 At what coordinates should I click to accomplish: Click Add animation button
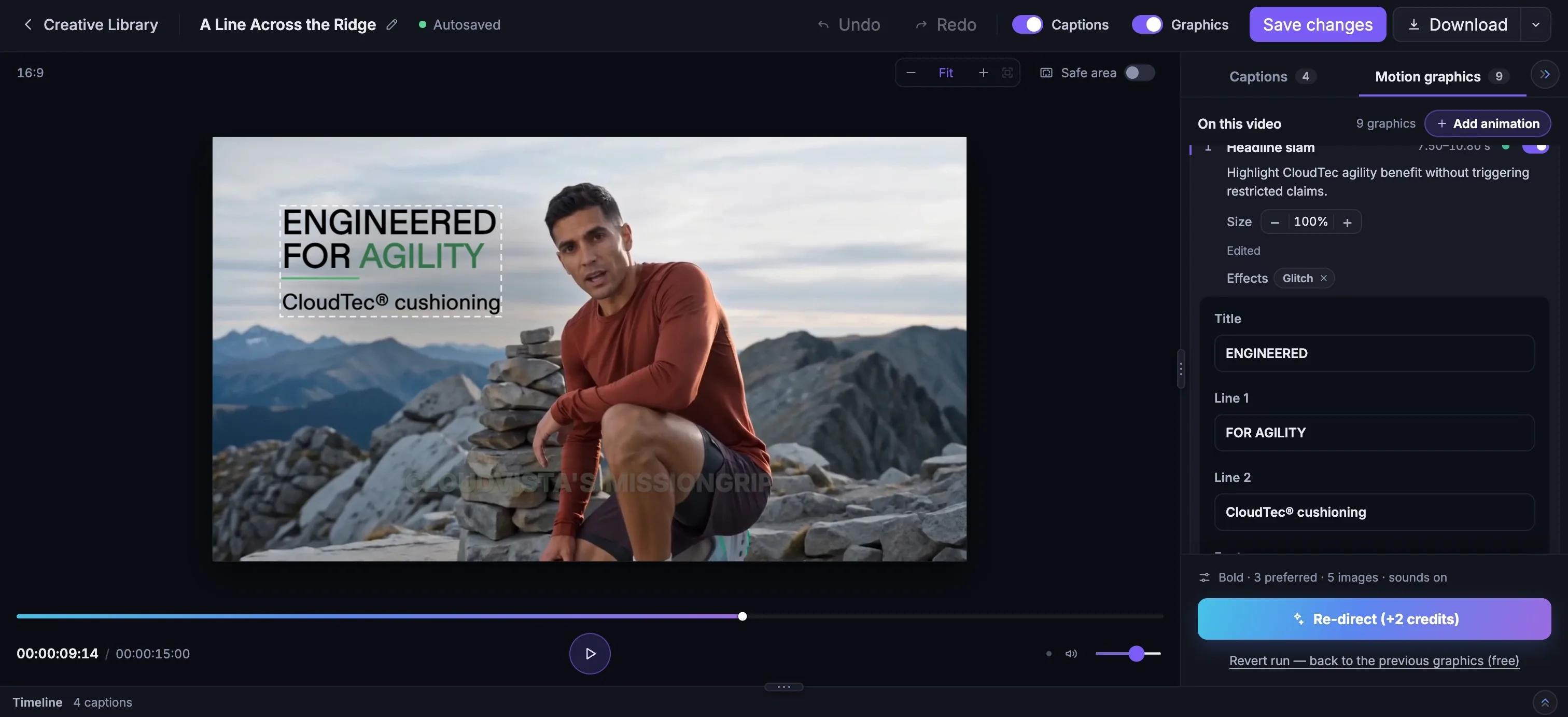click(x=1487, y=123)
